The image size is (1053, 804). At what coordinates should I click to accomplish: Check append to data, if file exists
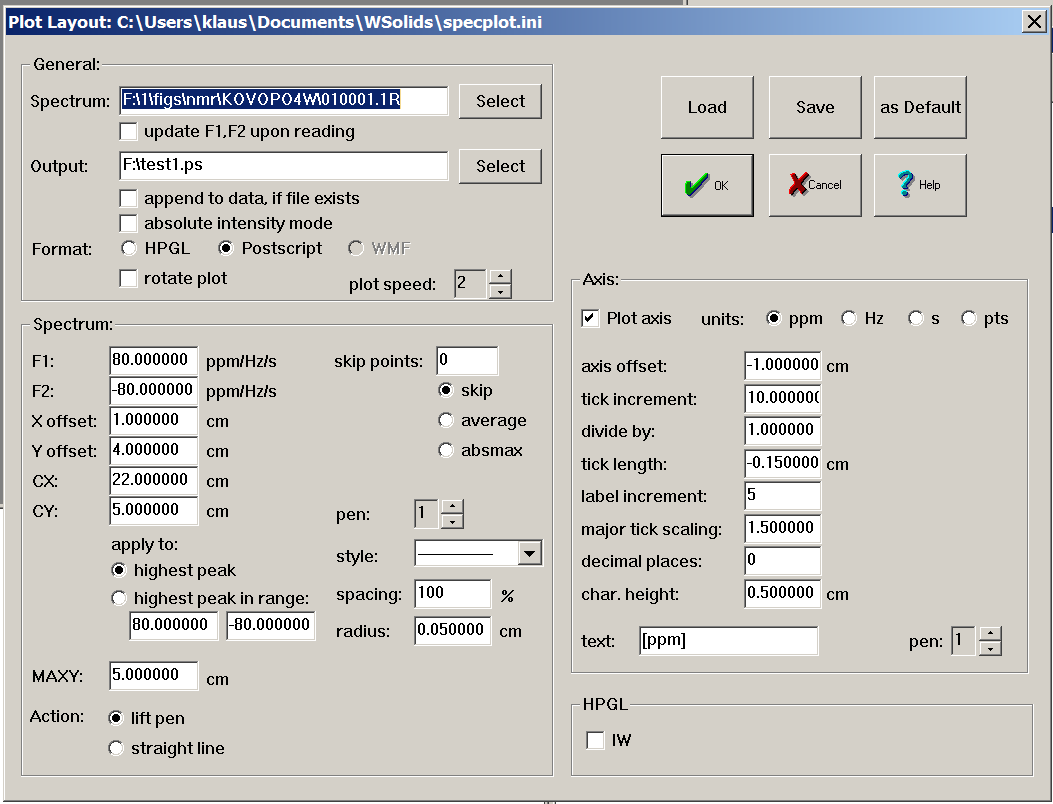click(128, 198)
